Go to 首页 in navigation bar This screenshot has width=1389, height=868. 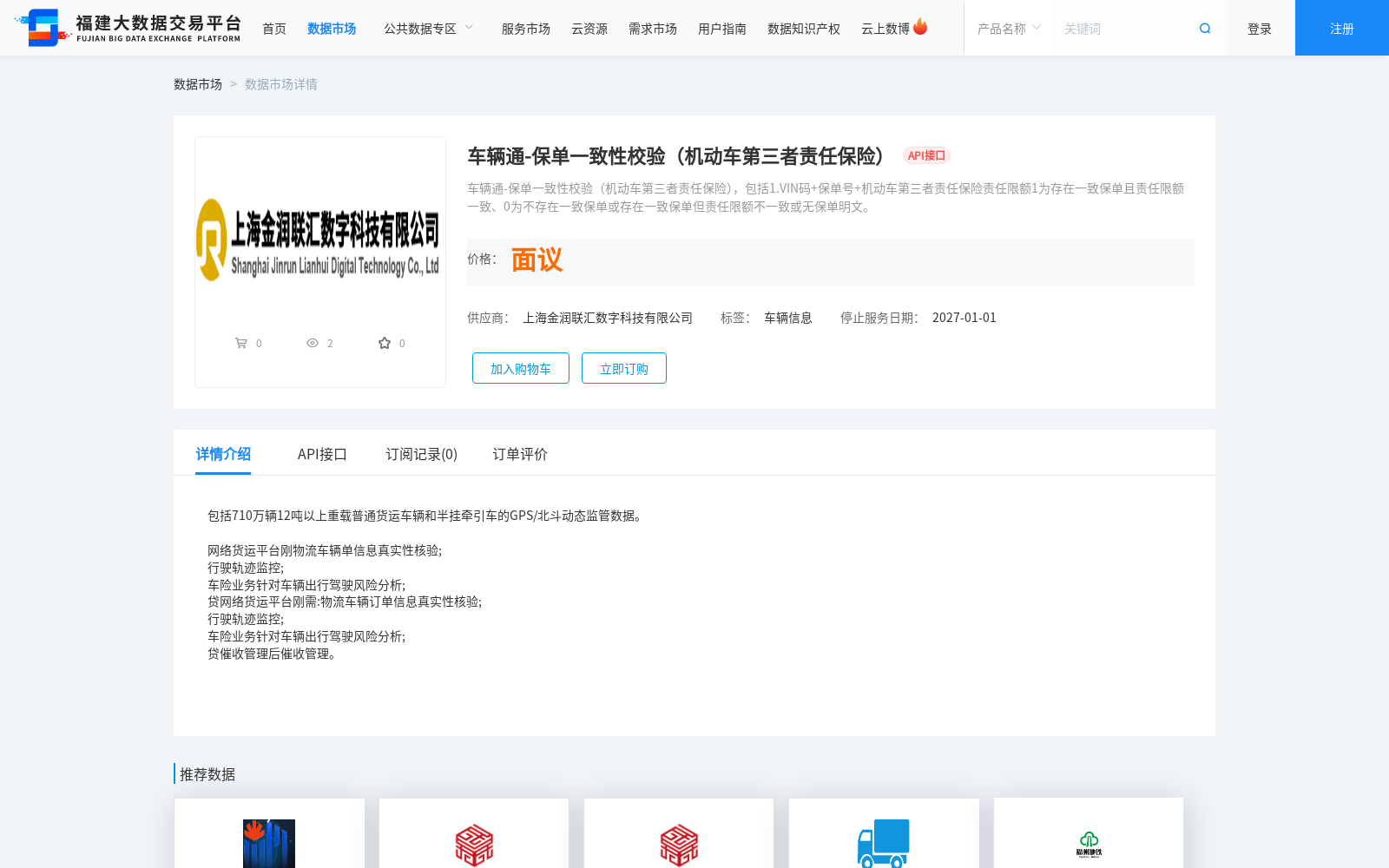[x=274, y=29]
